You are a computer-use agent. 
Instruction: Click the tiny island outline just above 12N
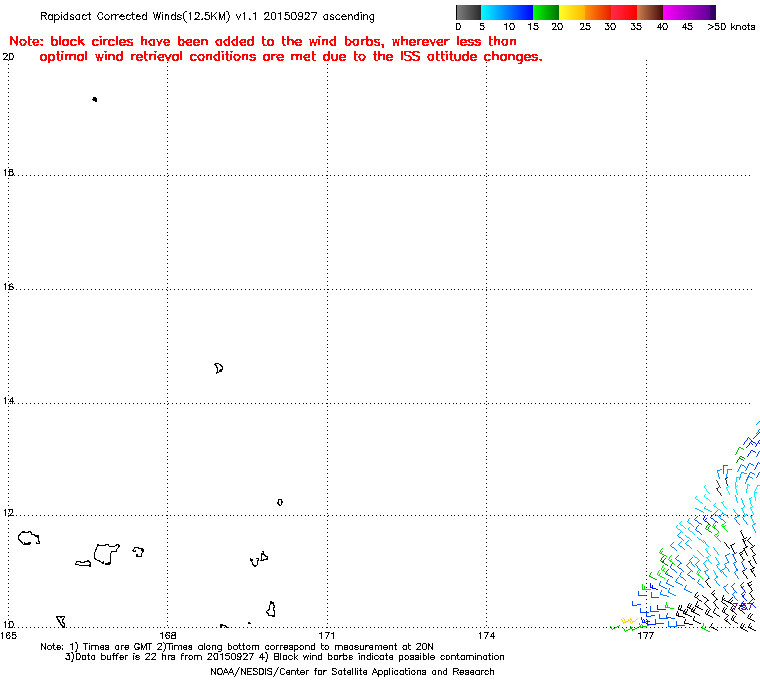click(x=280, y=502)
